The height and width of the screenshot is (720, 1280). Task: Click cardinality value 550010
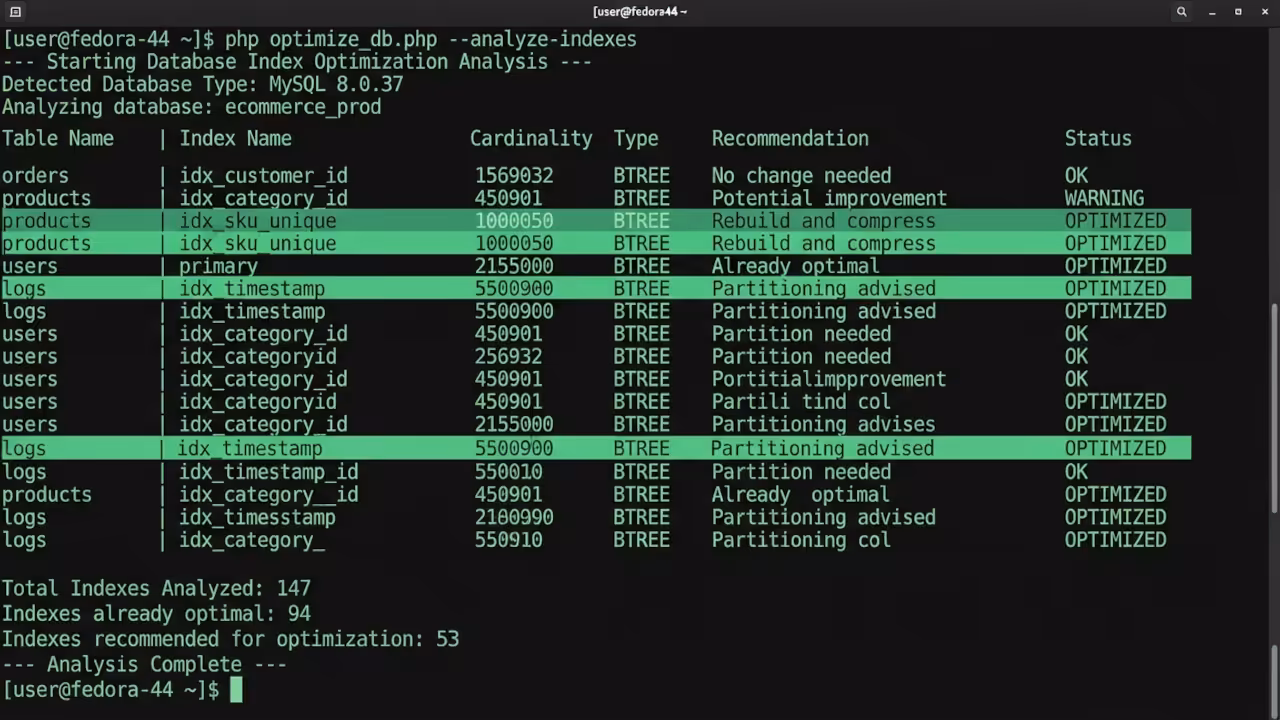(x=508, y=472)
